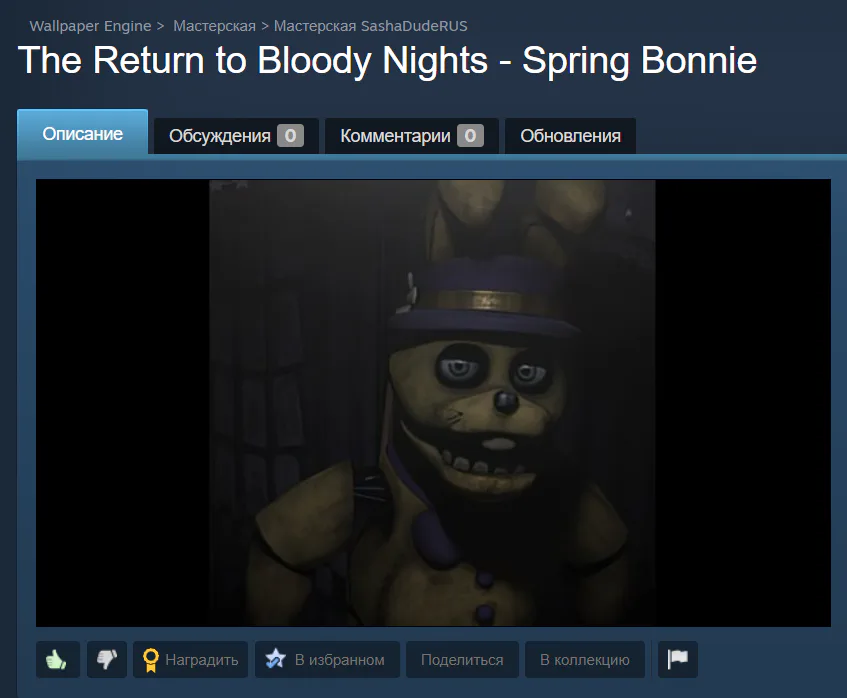
Task: Open the Описание tab
Action: (83, 133)
